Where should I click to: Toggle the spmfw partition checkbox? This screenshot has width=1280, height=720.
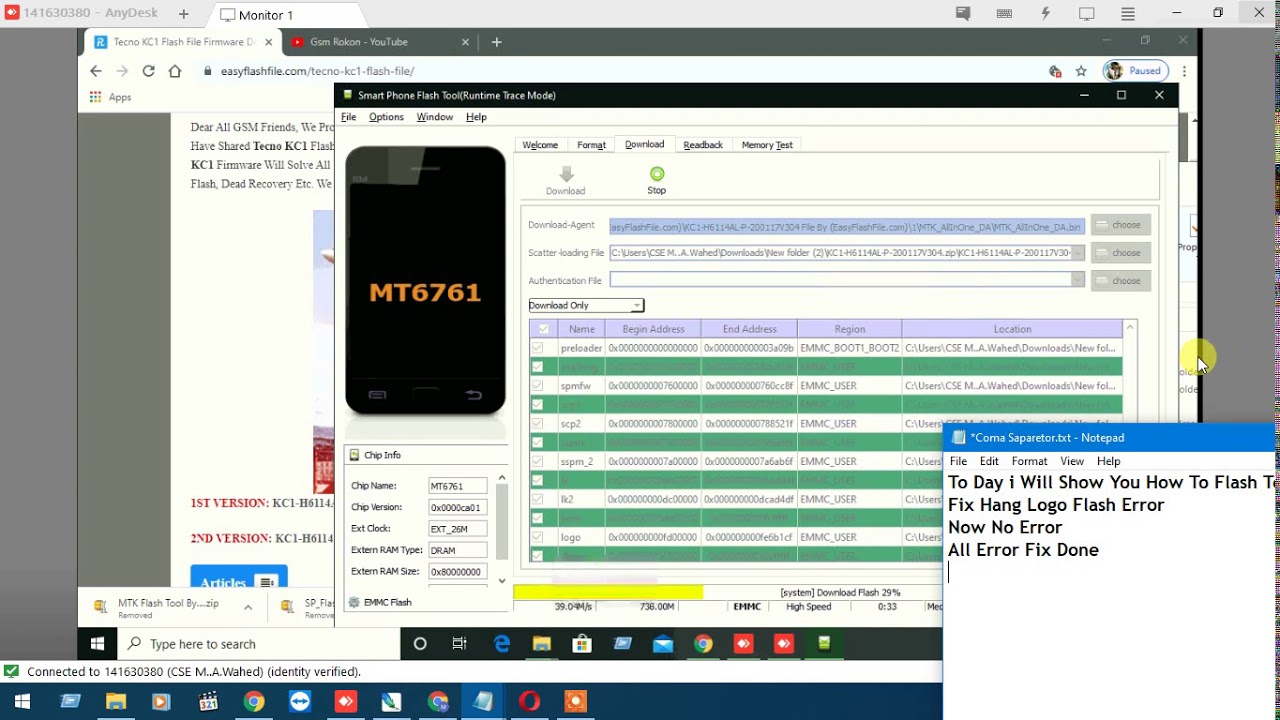pyautogui.click(x=538, y=386)
